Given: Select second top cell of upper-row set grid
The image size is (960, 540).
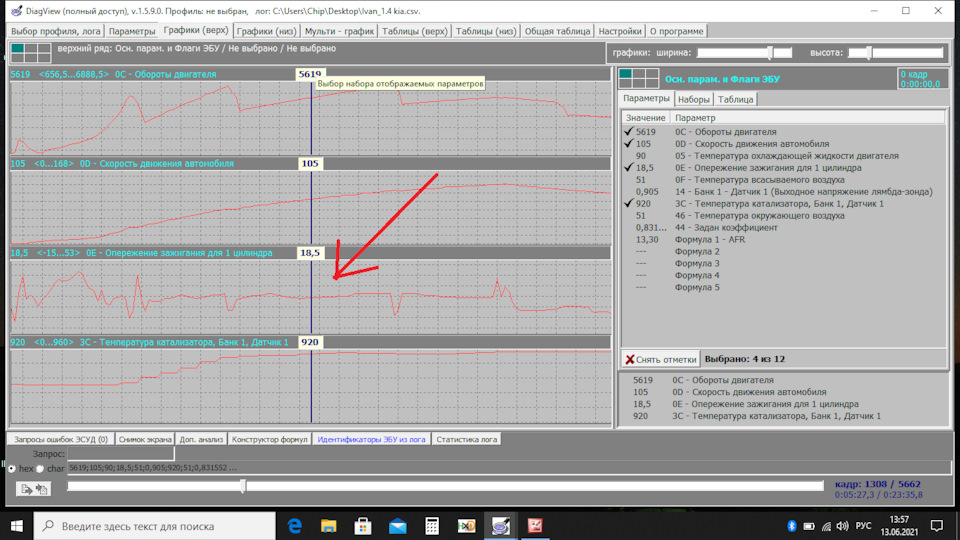Looking at the screenshot, I should (30, 48).
